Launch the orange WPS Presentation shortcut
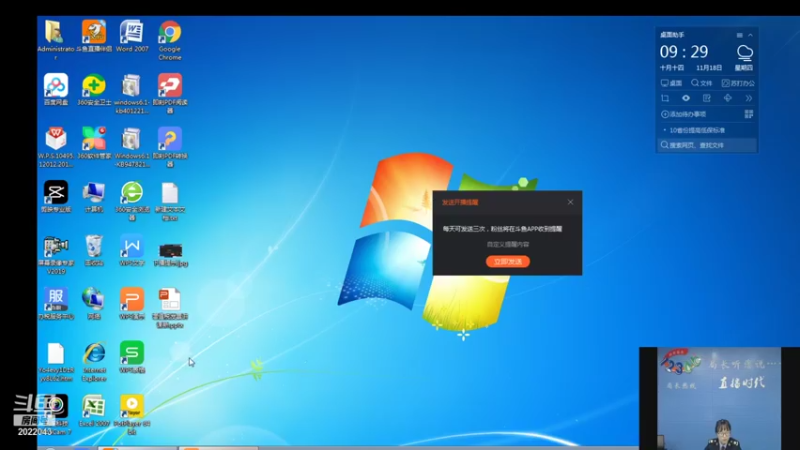Image resolution: width=800 pixels, height=450 pixels. (x=132, y=303)
